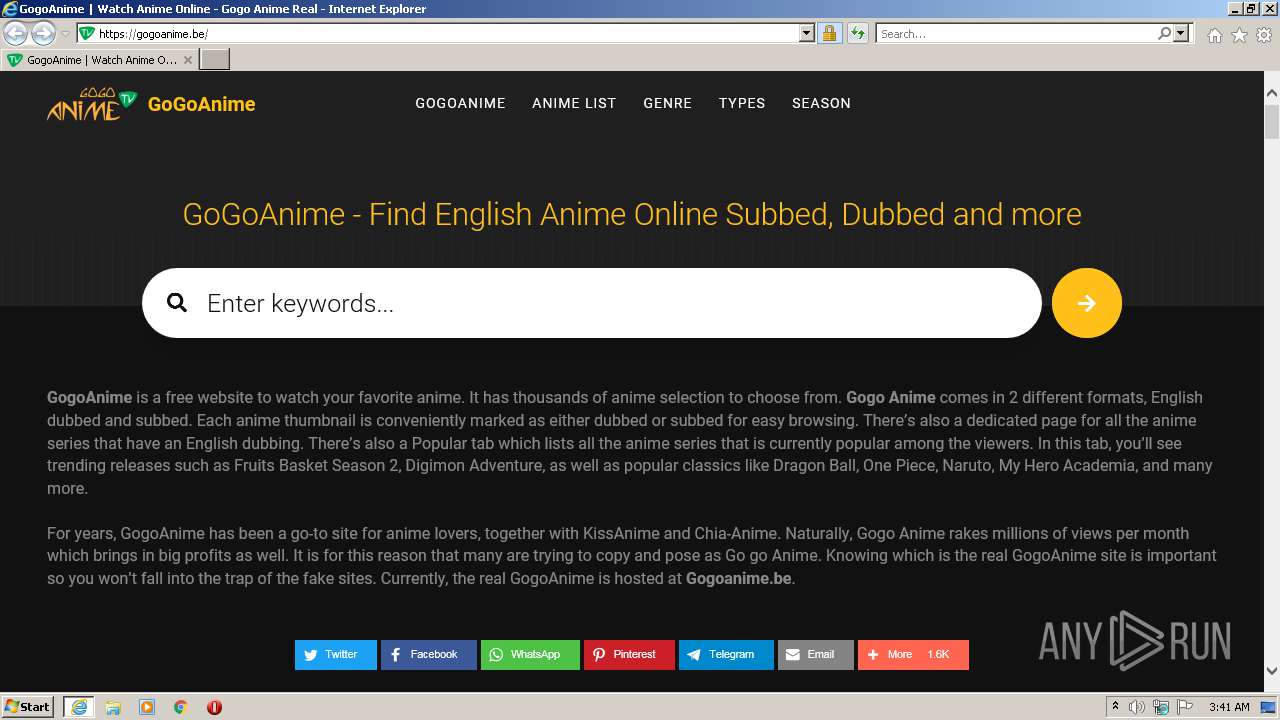The height and width of the screenshot is (720, 1280).
Task: Share the page via WhatsApp
Action: (x=530, y=655)
